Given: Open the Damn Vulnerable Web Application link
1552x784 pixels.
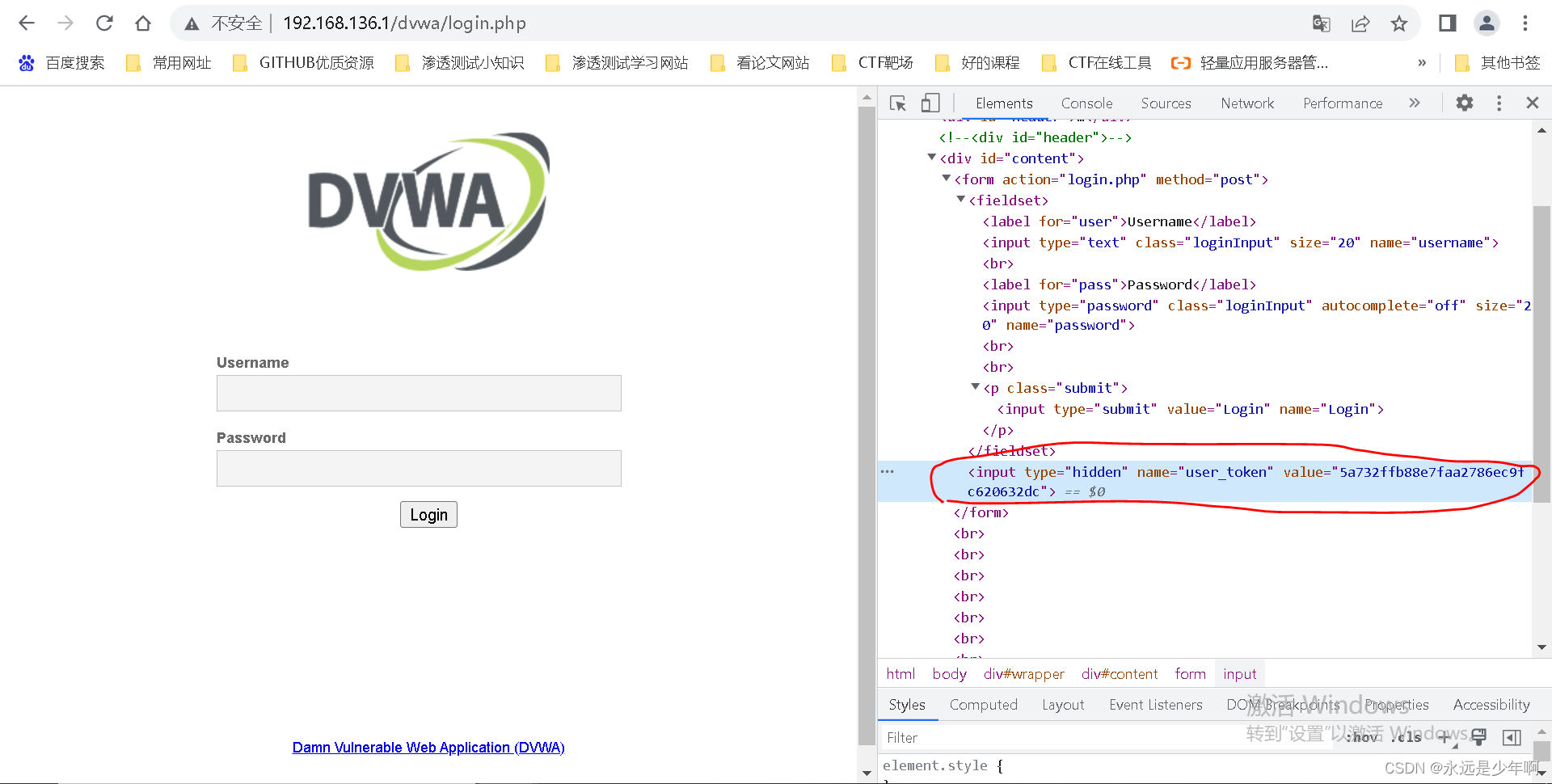Looking at the screenshot, I should click(428, 748).
